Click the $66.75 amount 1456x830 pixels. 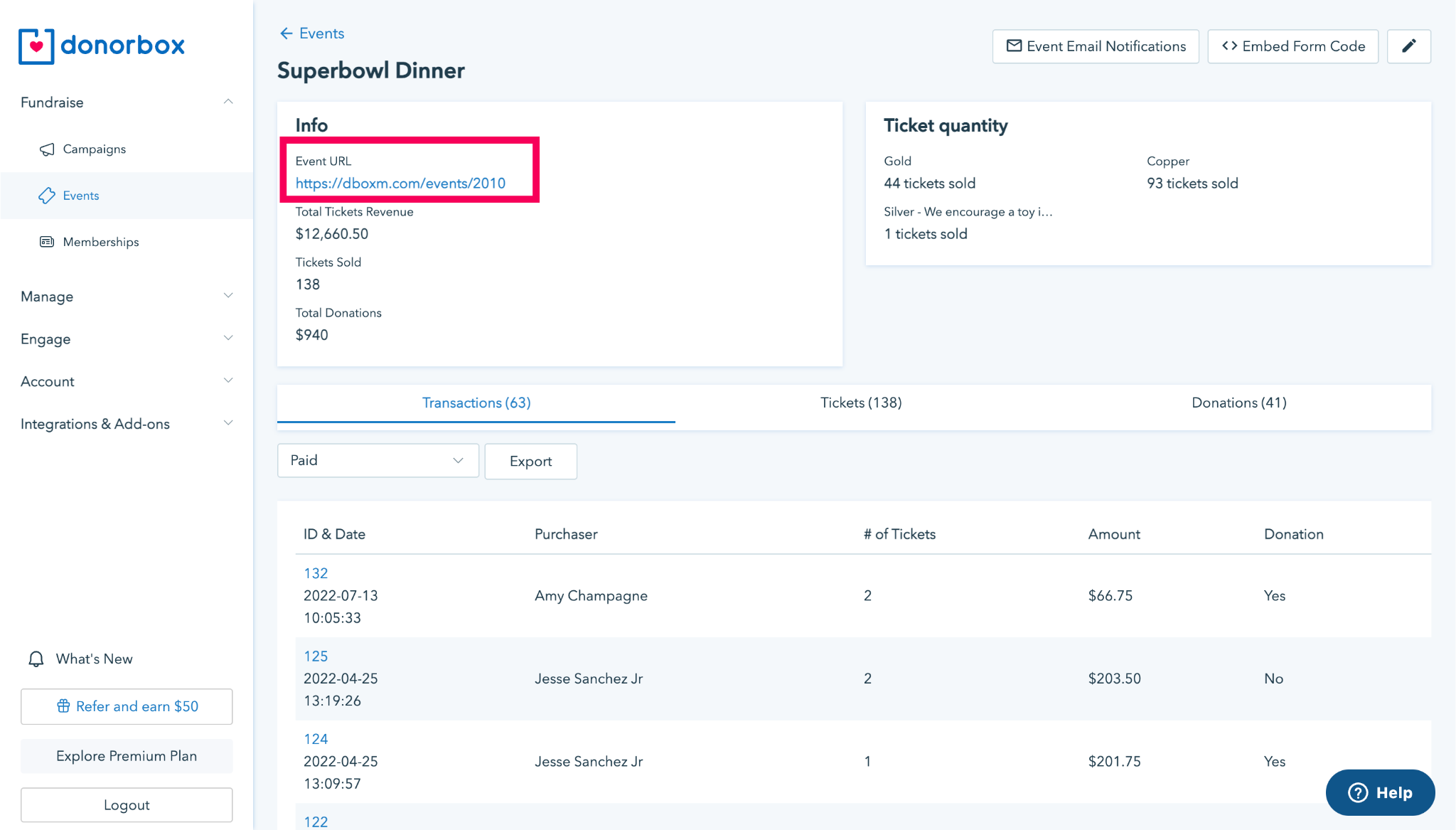pos(1110,596)
